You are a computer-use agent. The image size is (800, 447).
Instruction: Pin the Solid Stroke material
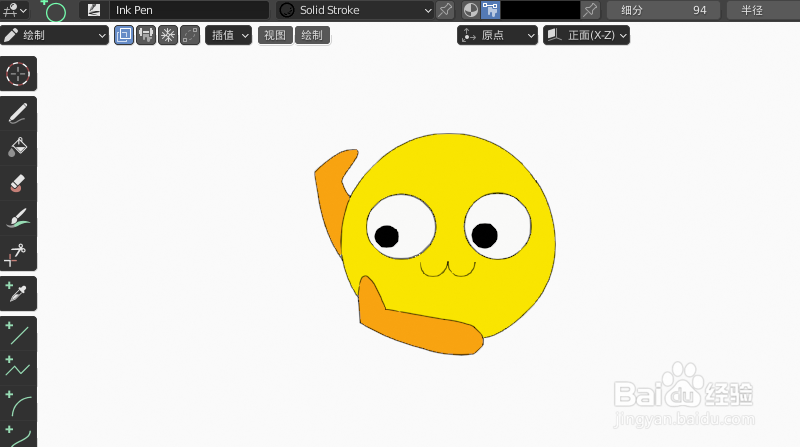coord(445,10)
